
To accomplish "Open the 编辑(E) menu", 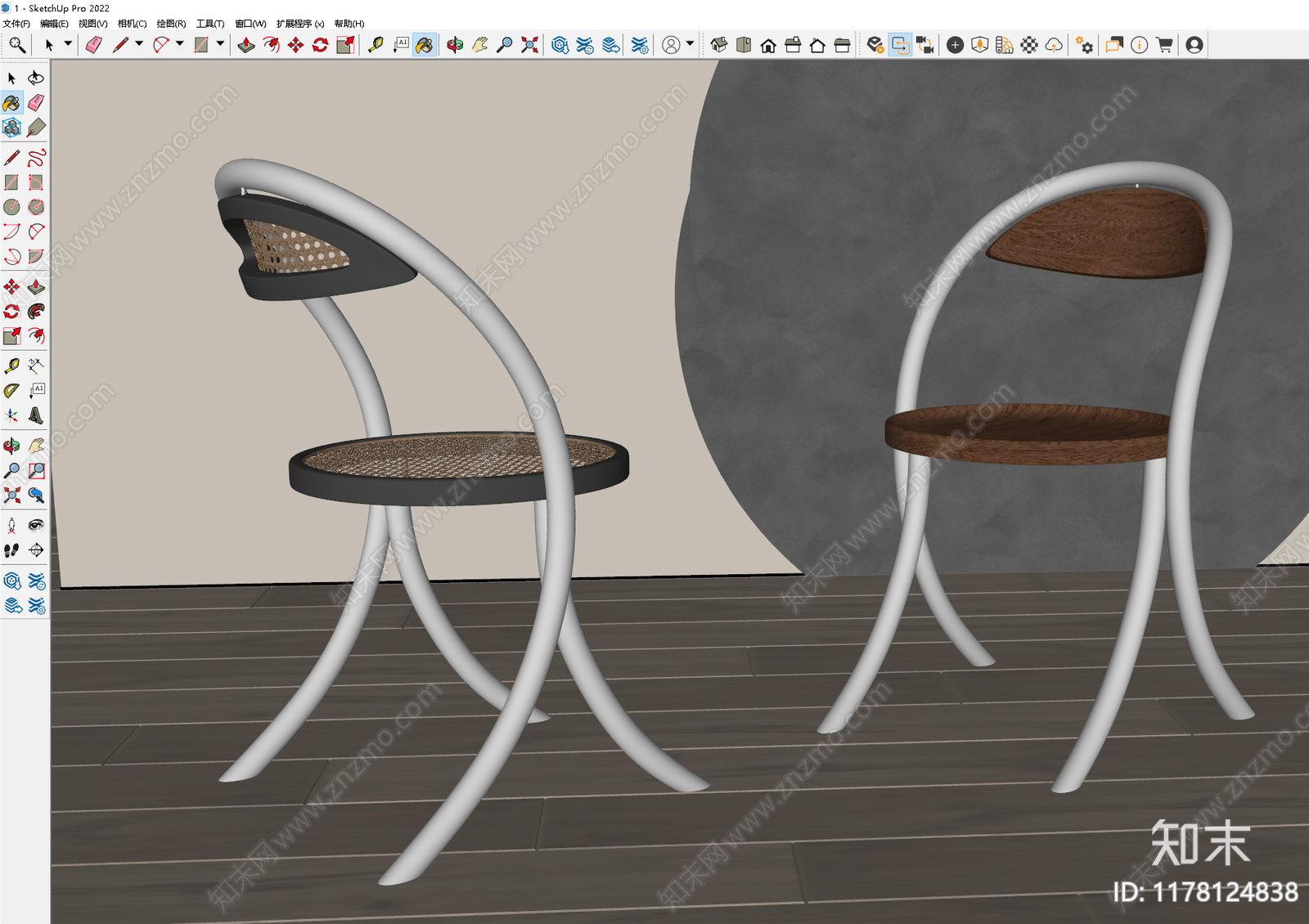I will pos(54,24).
